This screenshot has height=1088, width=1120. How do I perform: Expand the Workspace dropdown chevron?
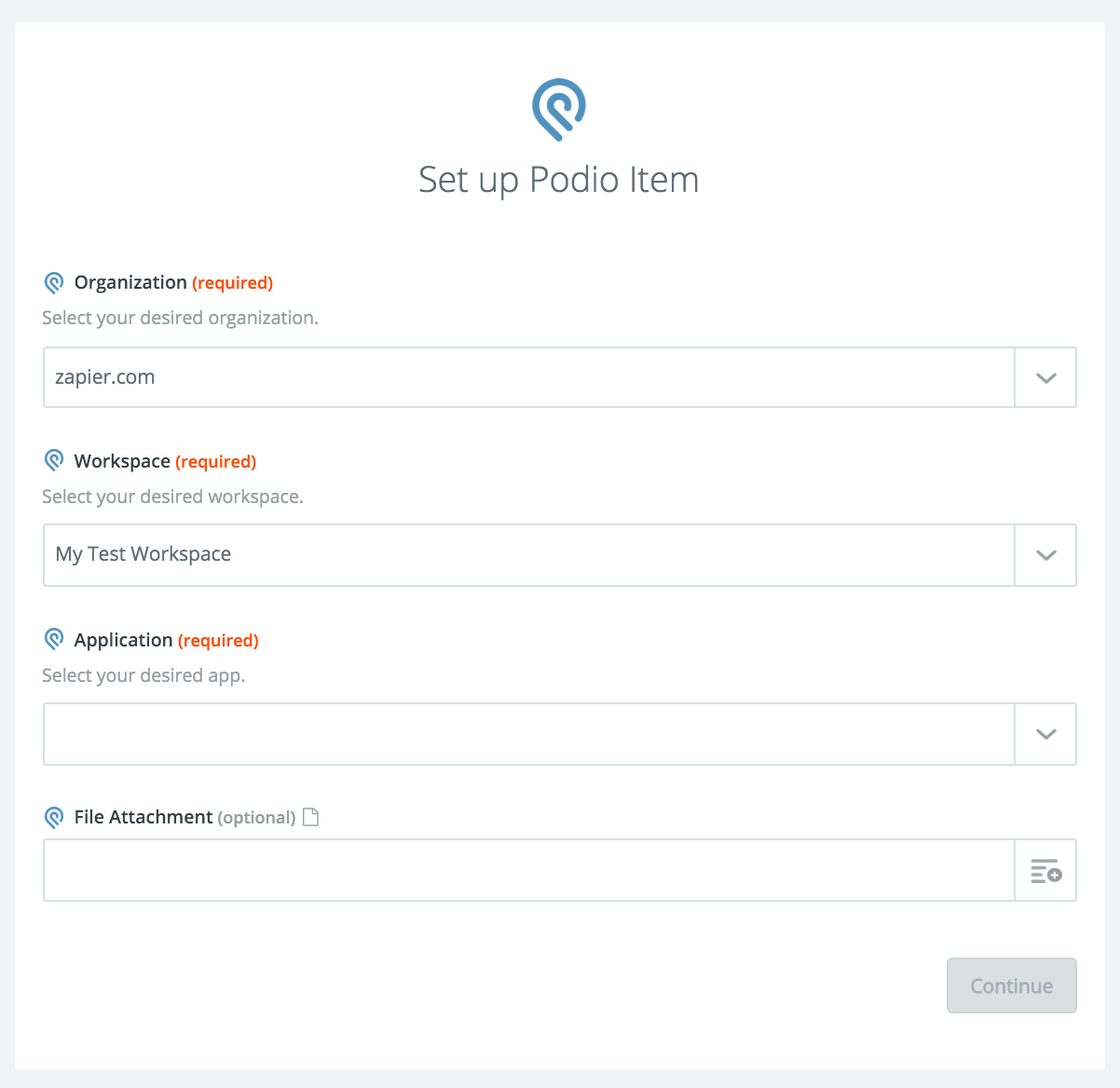[x=1045, y=555]
